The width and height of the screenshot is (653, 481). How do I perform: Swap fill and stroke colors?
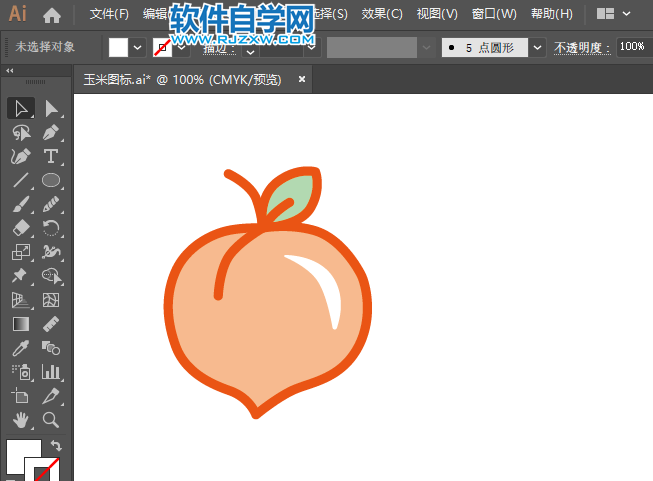point(56,446)
